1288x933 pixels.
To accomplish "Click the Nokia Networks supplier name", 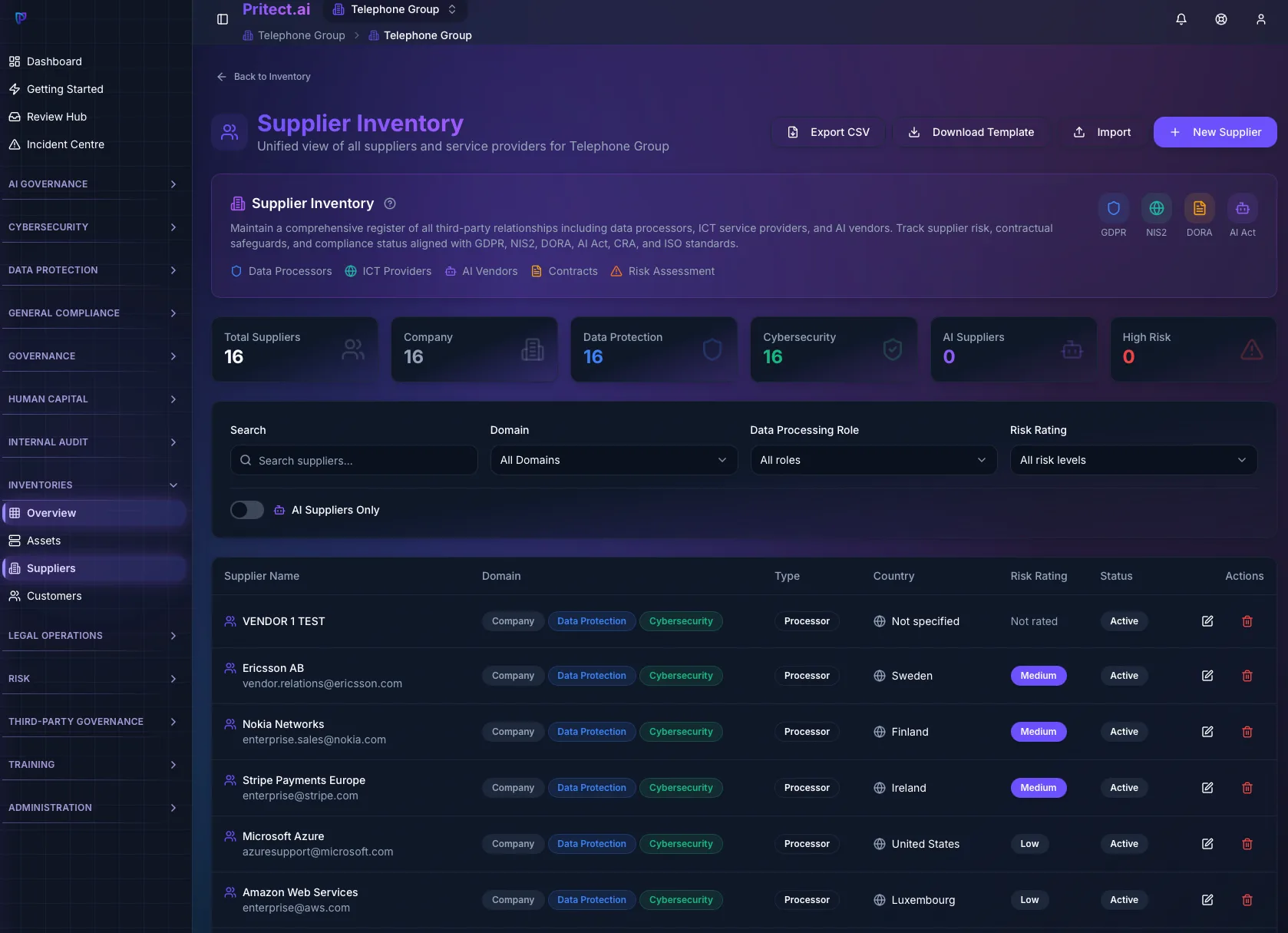I will tap(283, 724).
